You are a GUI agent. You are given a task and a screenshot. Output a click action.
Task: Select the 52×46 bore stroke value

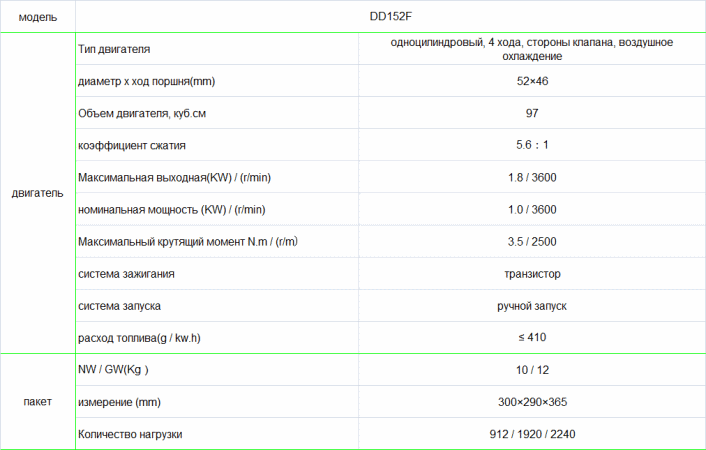point(532,81)
